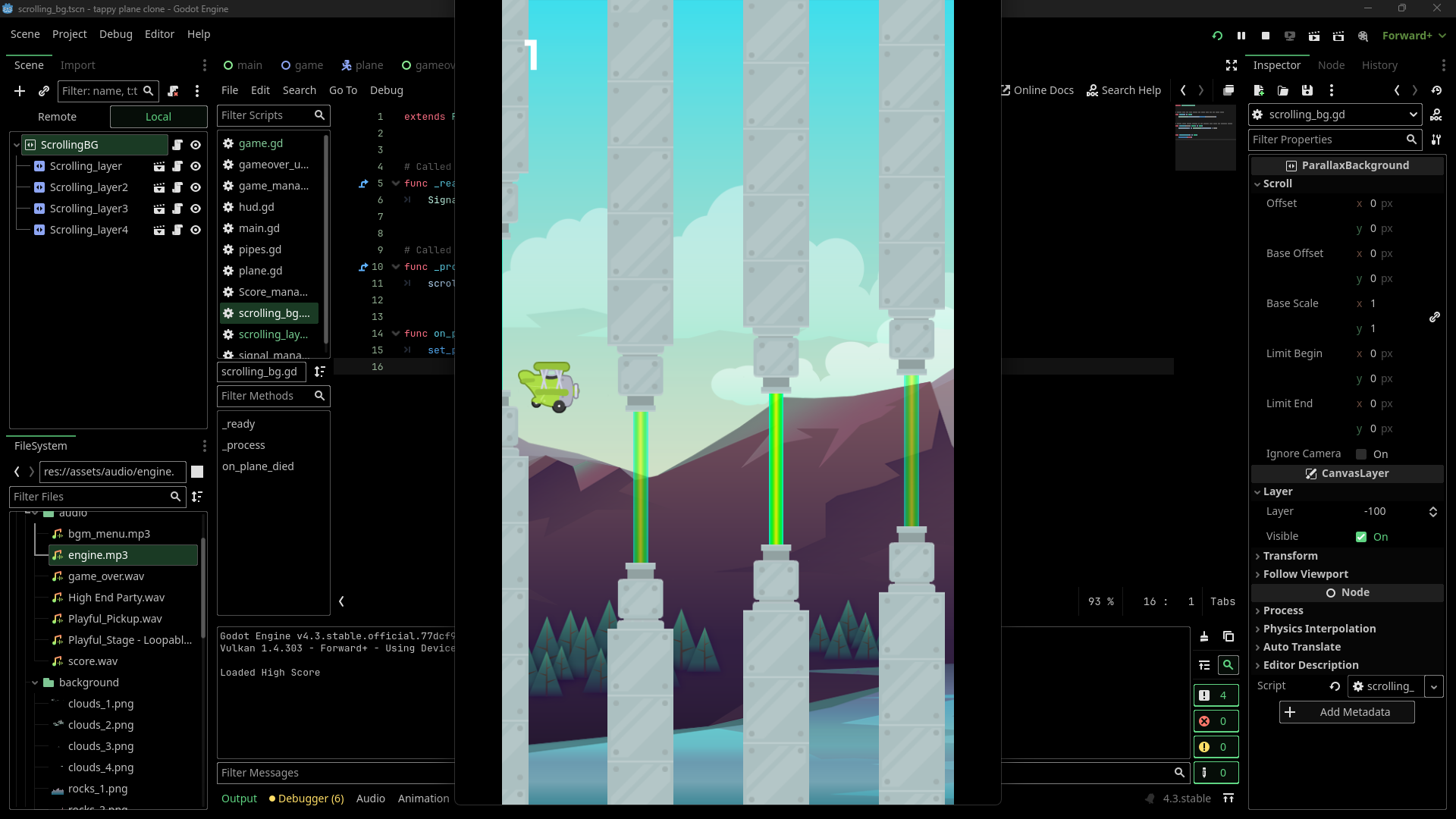Copy output selection icon
The image size is (1456, 819).
point(1228,637)
